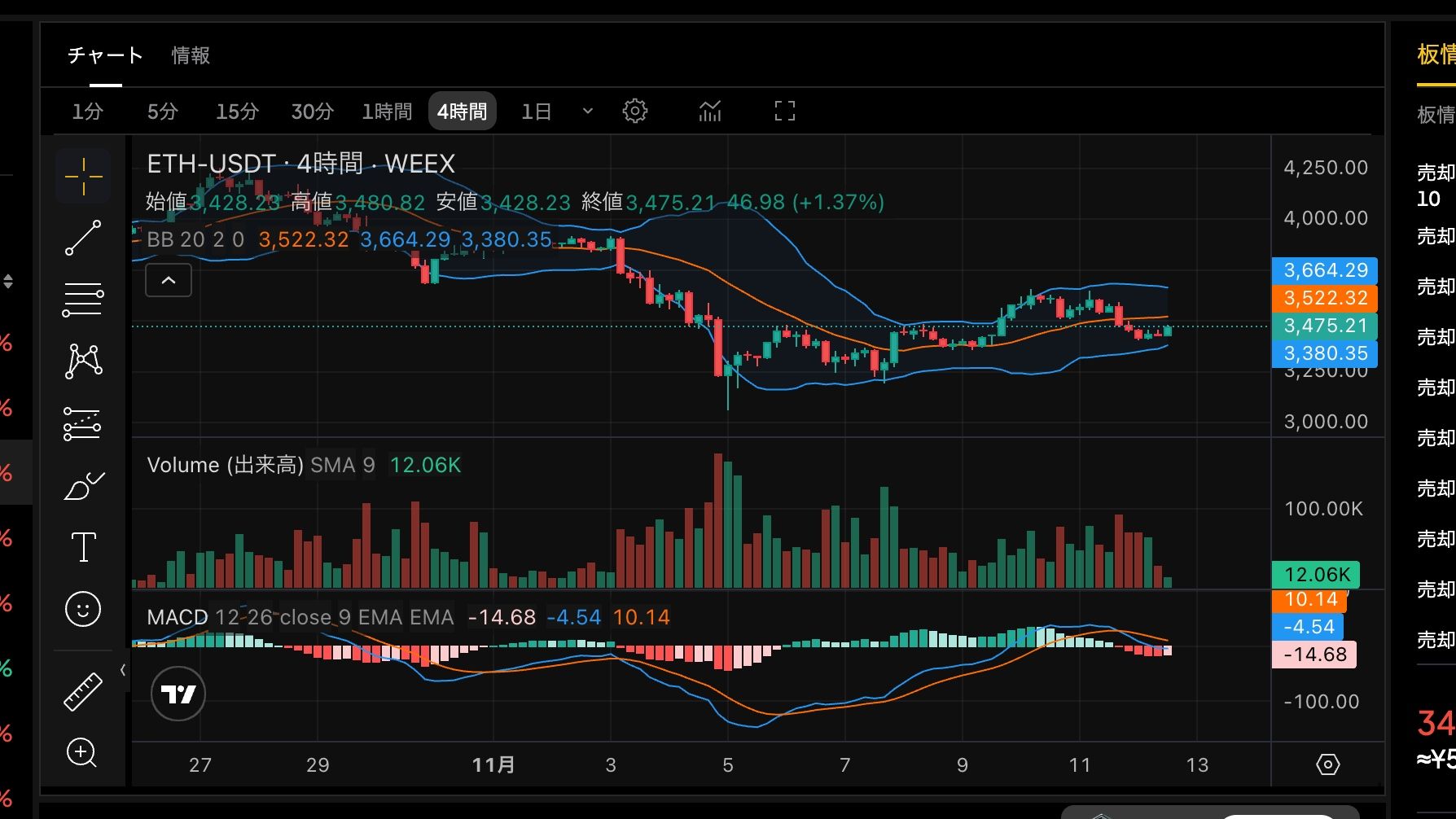The image size is (1456, 819).
Task: Open the brush drawing tool
Action: click(83, 486)
